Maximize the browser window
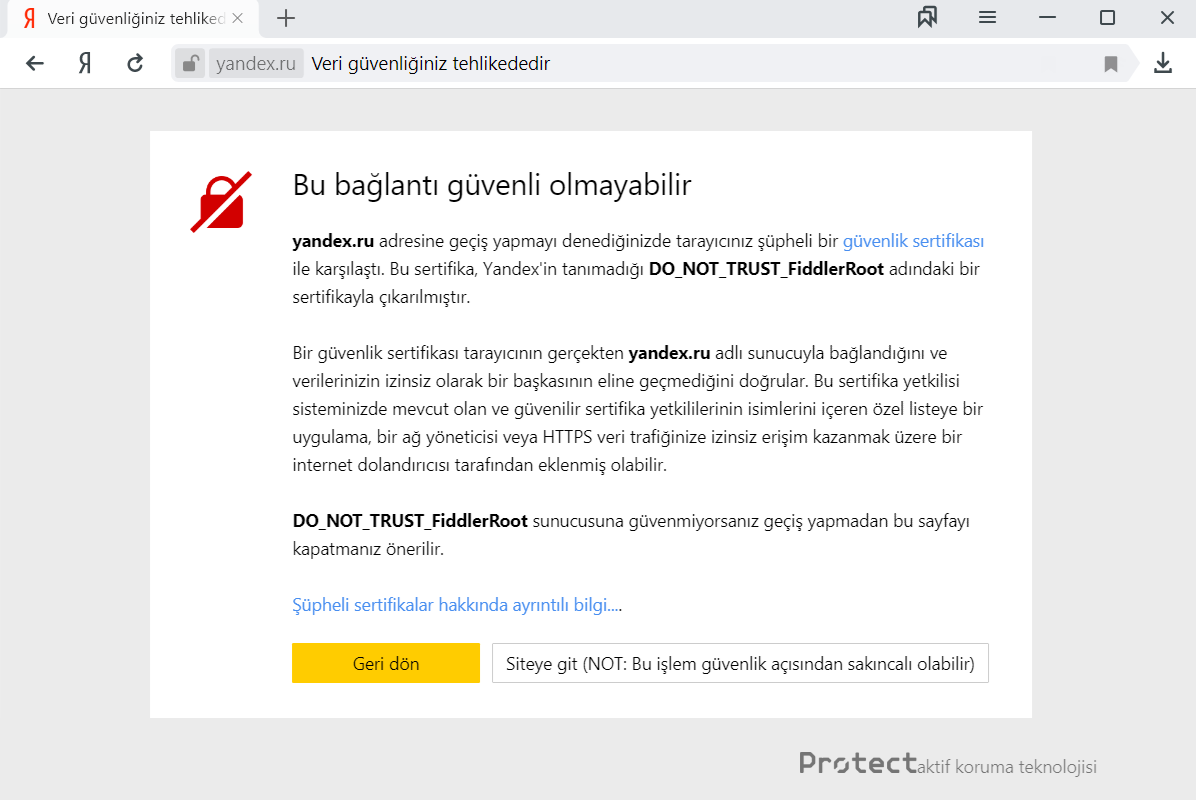This screenshot has height=800, width=1196. coord(1108,18)
